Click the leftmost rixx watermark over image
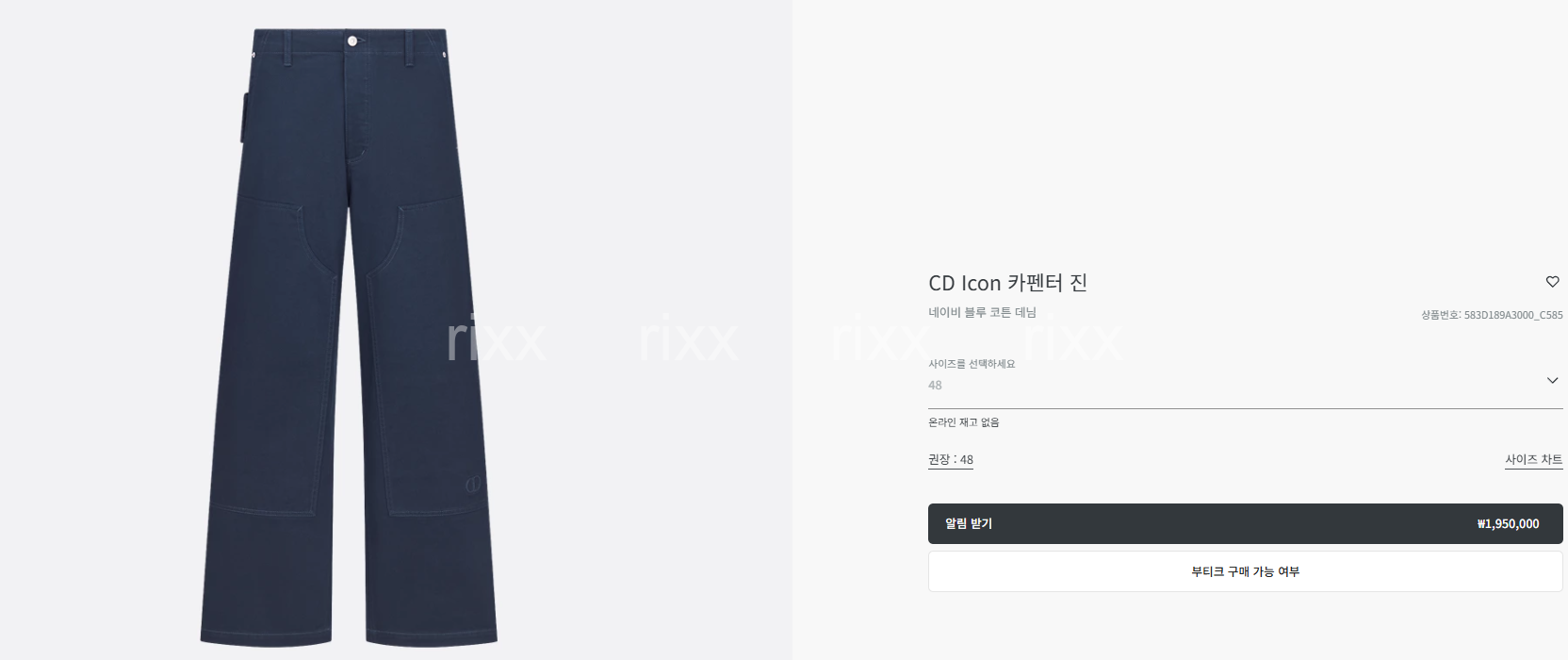Viewport: 1568px width, 660px height. (x=495, y=340)
